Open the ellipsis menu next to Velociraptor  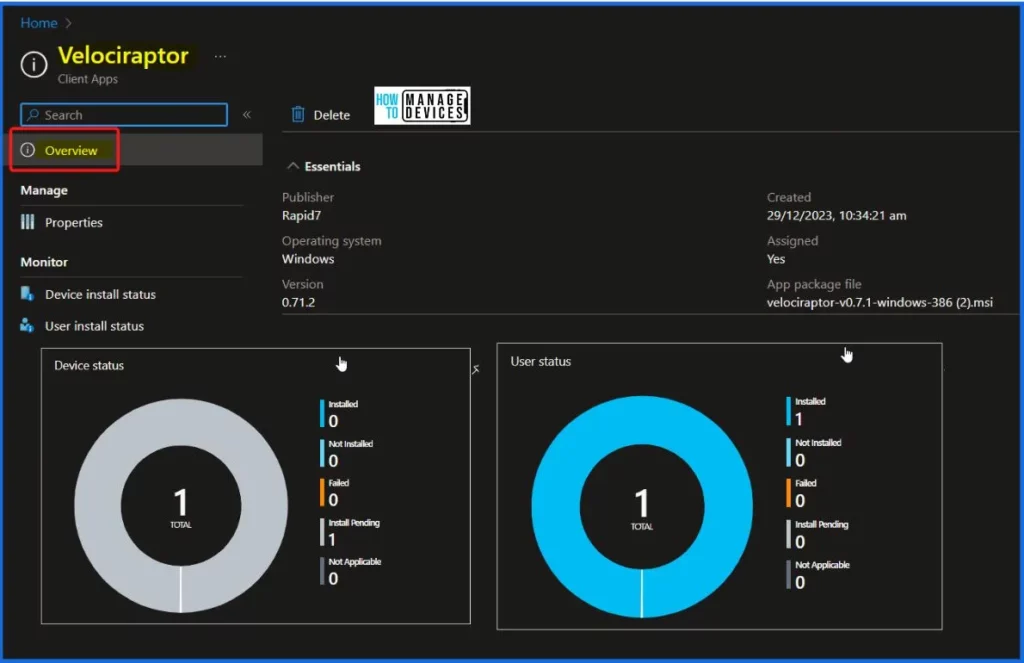tap(220, 57)
